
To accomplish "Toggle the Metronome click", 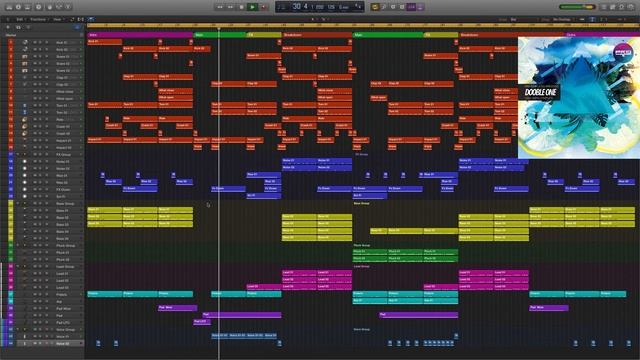I will point(420,7).
